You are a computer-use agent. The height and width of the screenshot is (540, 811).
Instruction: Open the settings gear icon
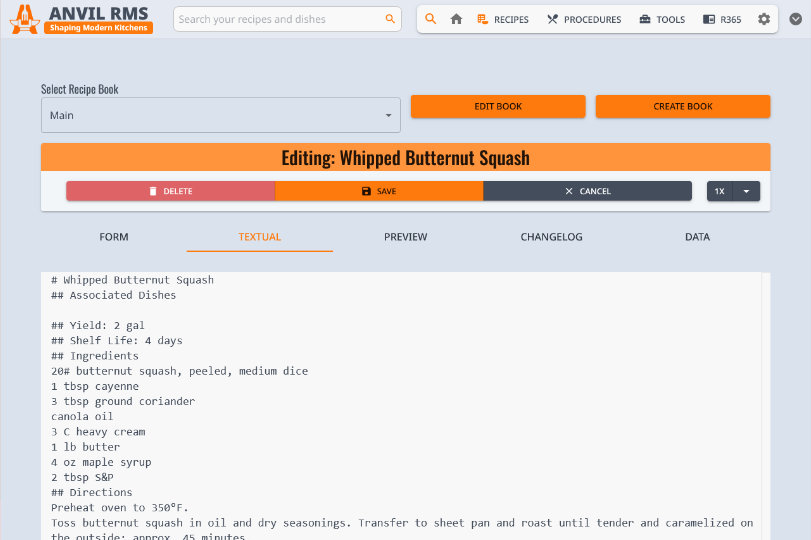764,19
